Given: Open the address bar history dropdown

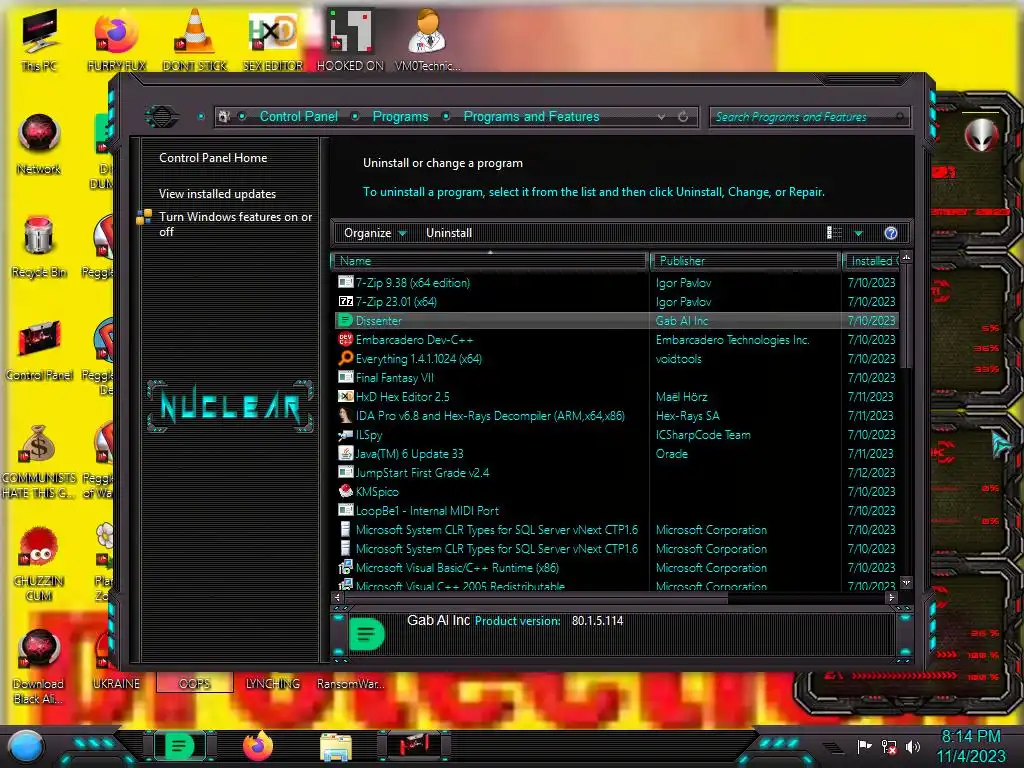Looking at the screenshot, I should click(662, 117).
